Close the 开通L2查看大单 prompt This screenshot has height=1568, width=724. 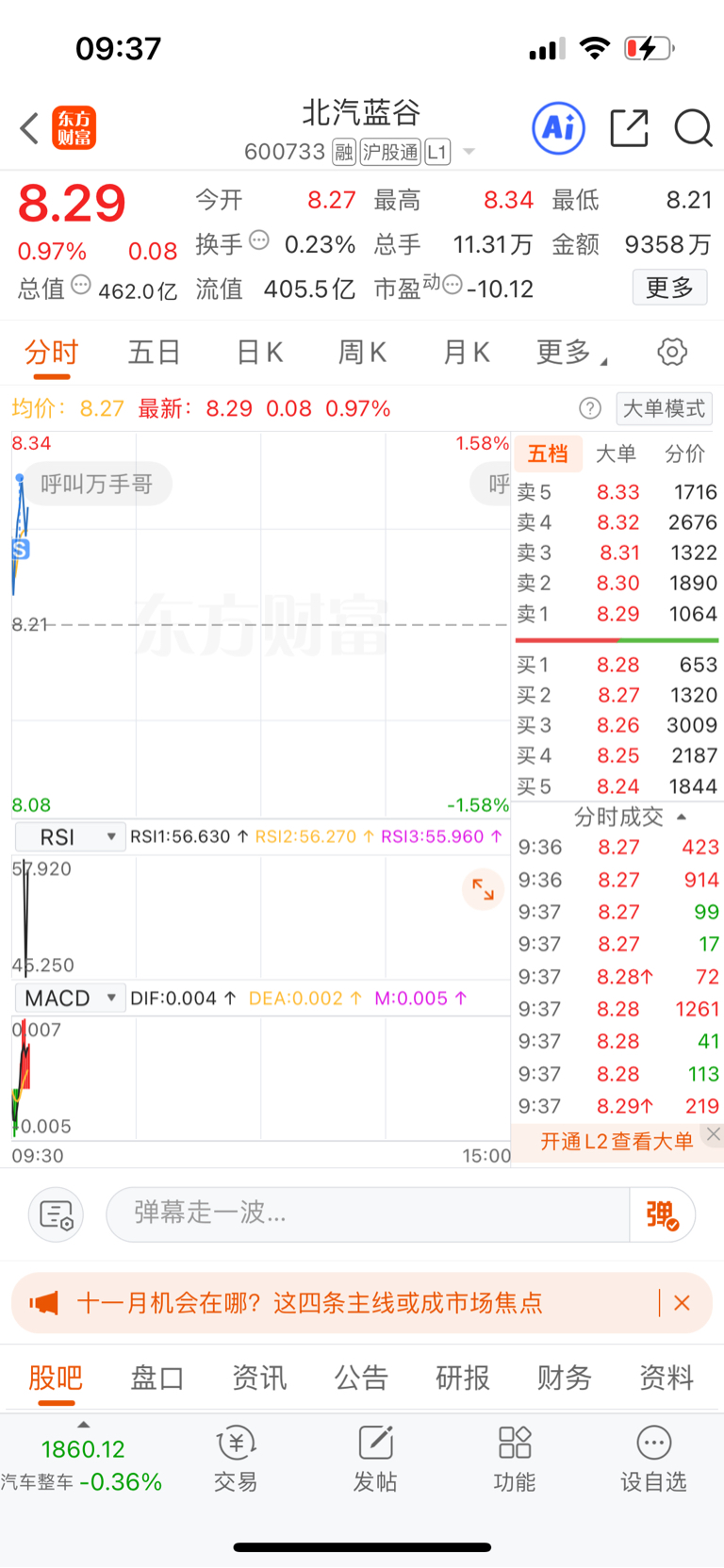click(714, 1134)
